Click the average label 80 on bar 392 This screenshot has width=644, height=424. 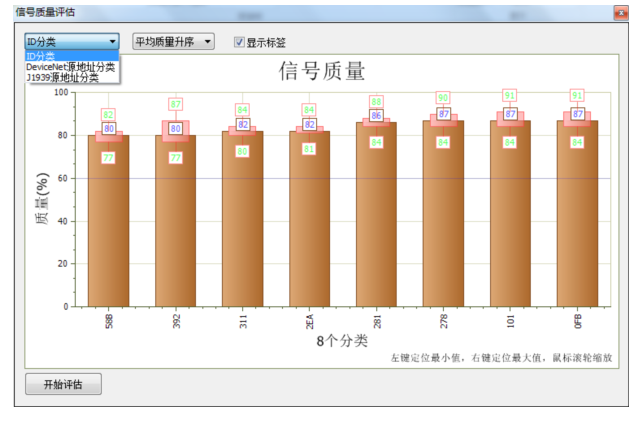point(175,129)
